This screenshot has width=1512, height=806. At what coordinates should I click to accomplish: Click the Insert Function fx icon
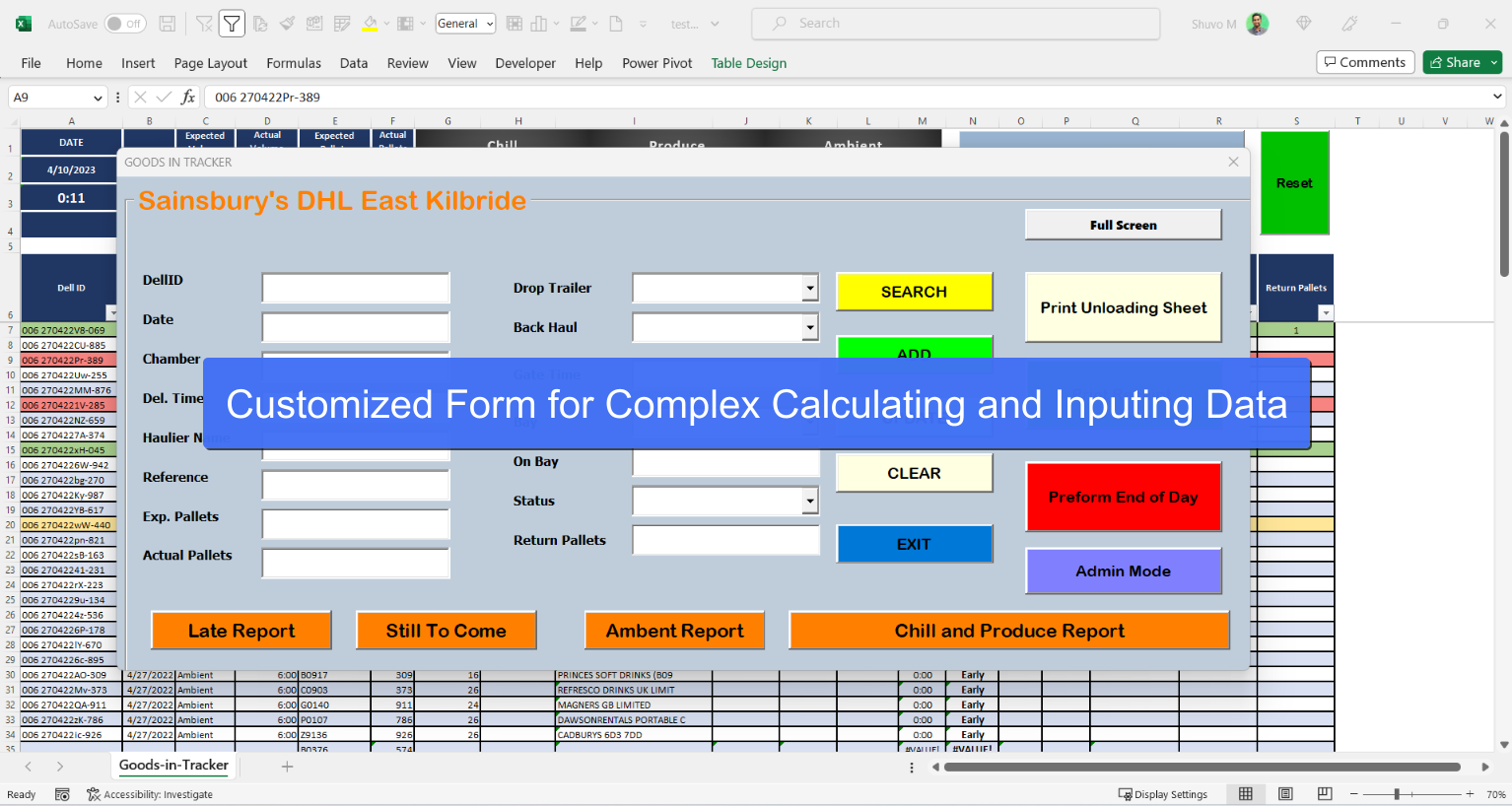tap(187, 98)
